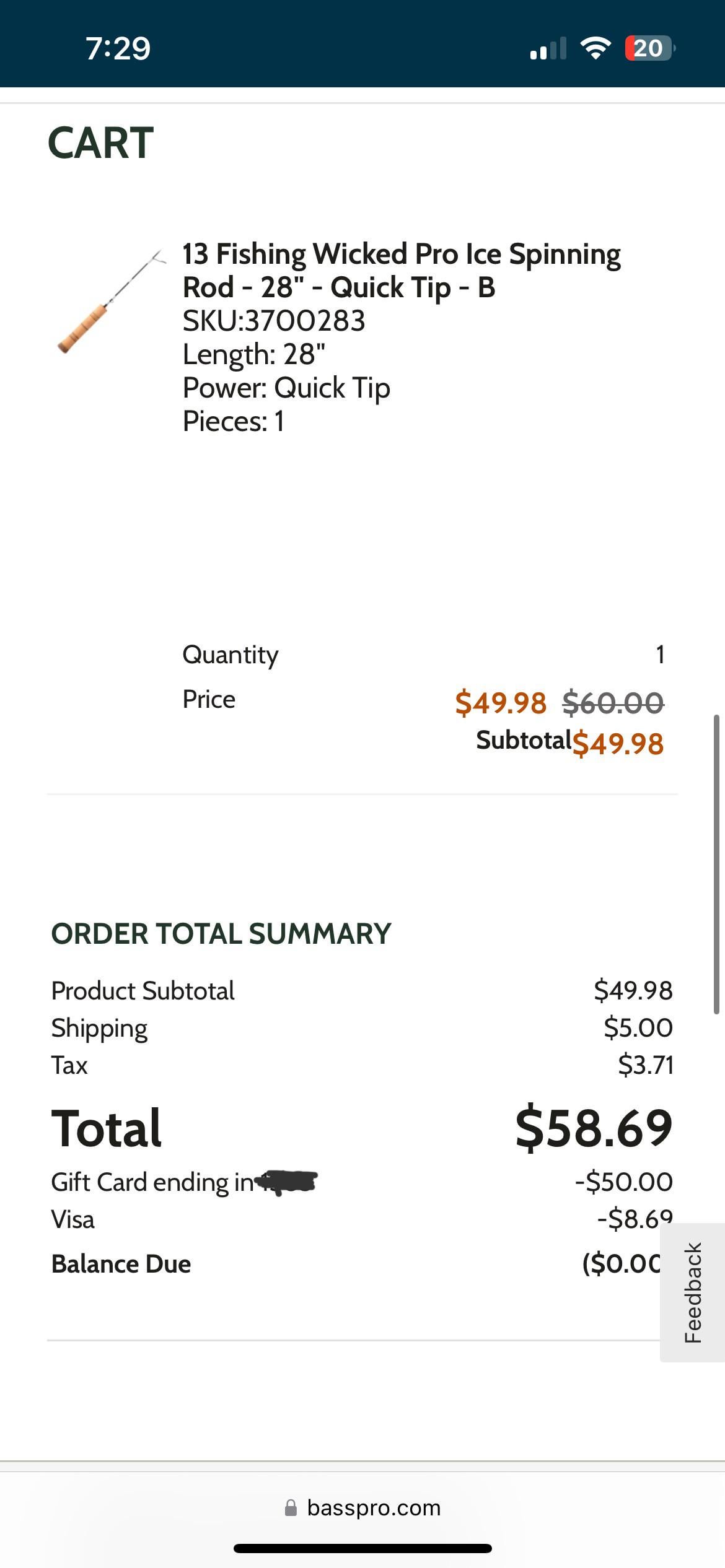Tap the ORDER TOTAL SUMMARY heading
Screen dimensions: 725x1568
pyautogui.click(x=221, y=933)
